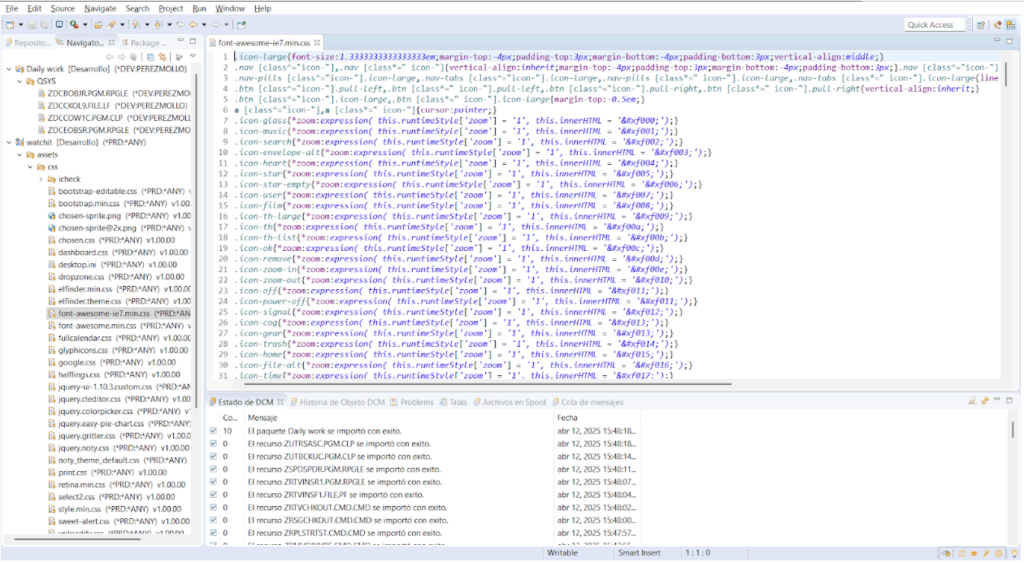
Task: Click the Save icon in the toolbar
Action: click(x=31, y=24)
